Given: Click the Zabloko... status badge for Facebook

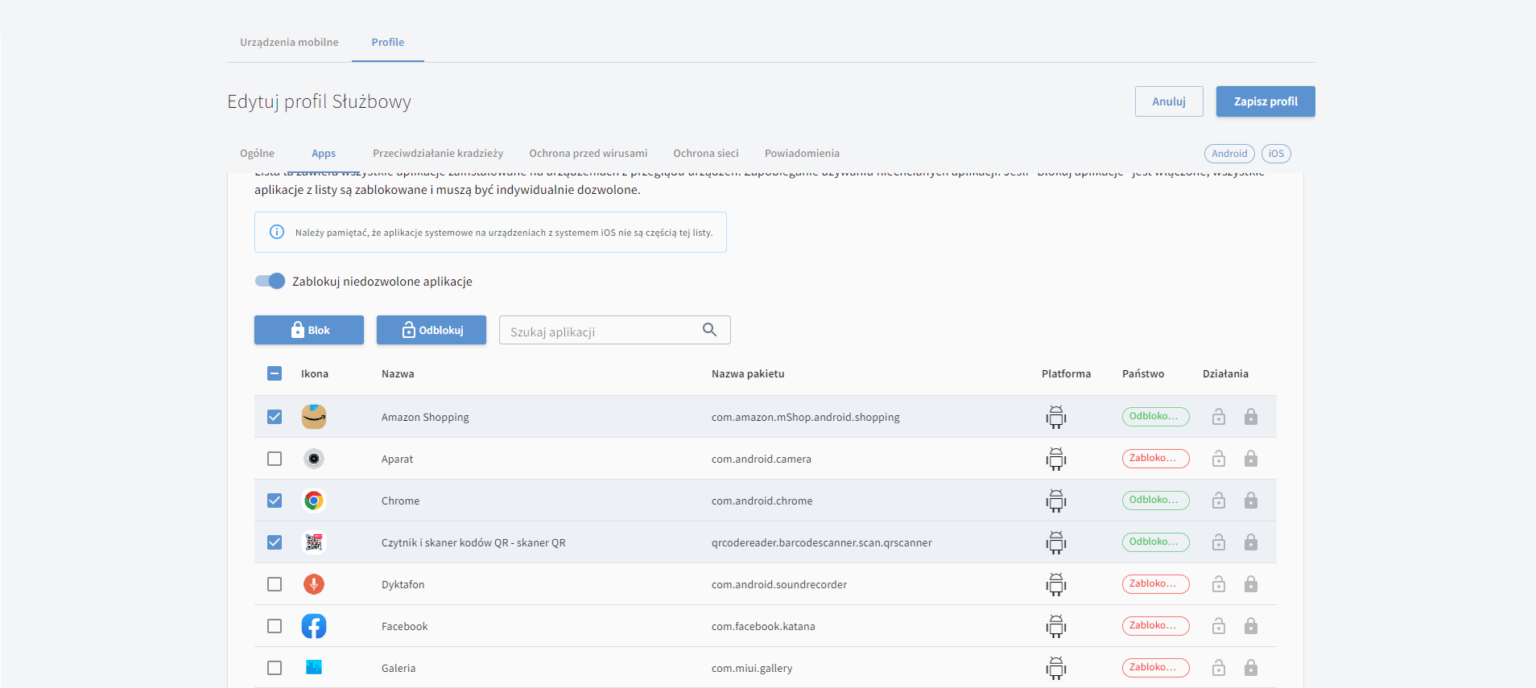Looking at the screenshot, I should 1155,626.
